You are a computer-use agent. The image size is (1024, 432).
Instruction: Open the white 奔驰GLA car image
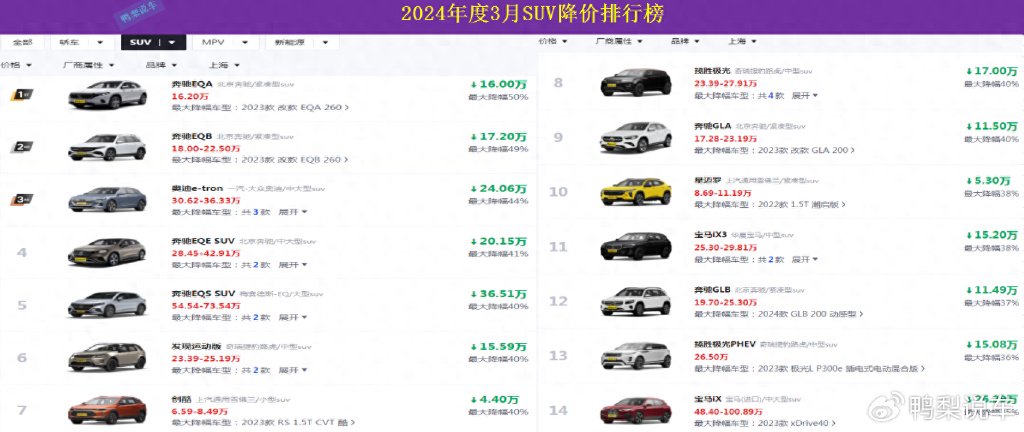click(635, 137)
